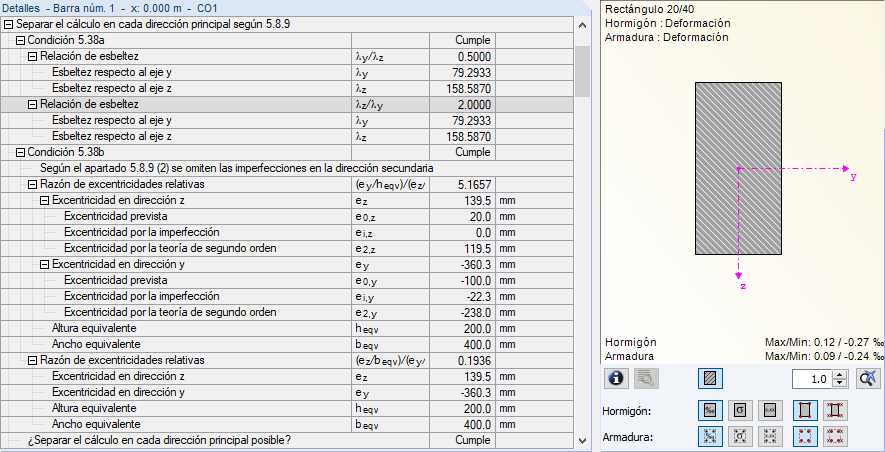Show Armadura stress (σ) display icon
Image resolution: width=885 pixels, height=452 pixels.
coord(740,436)
